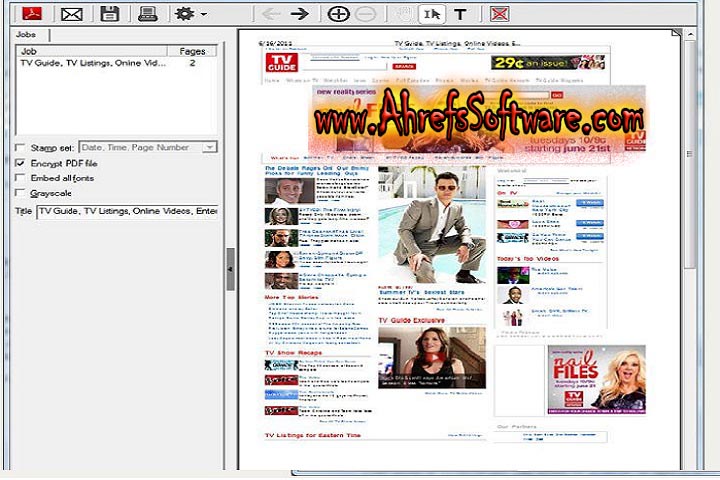Image resolution: width=720 pixels, height=480 pixels.
Task: Click the save floppy disk icon
Action: pos(110,14)
